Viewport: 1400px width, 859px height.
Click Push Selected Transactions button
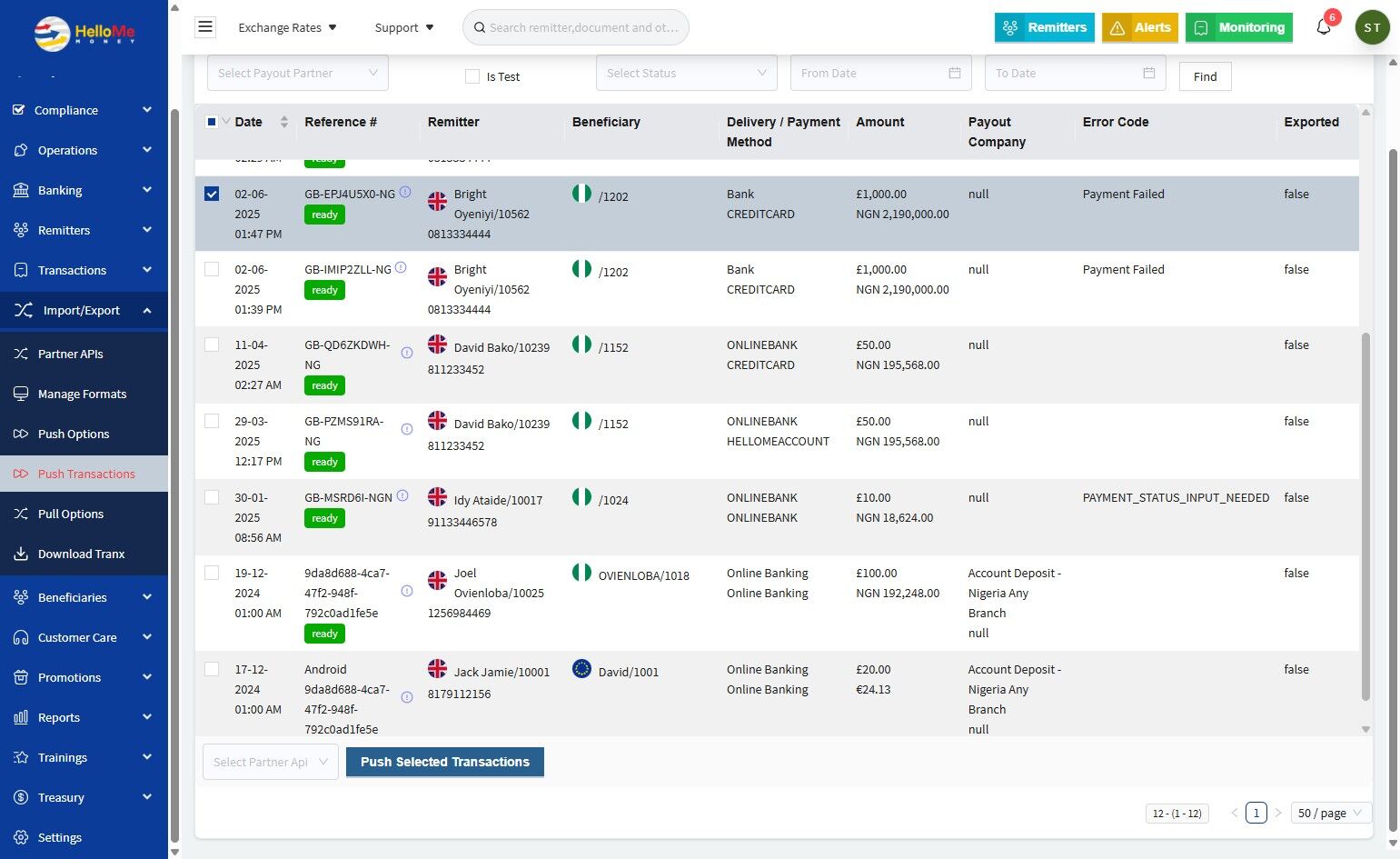click(x=444, y=762)
